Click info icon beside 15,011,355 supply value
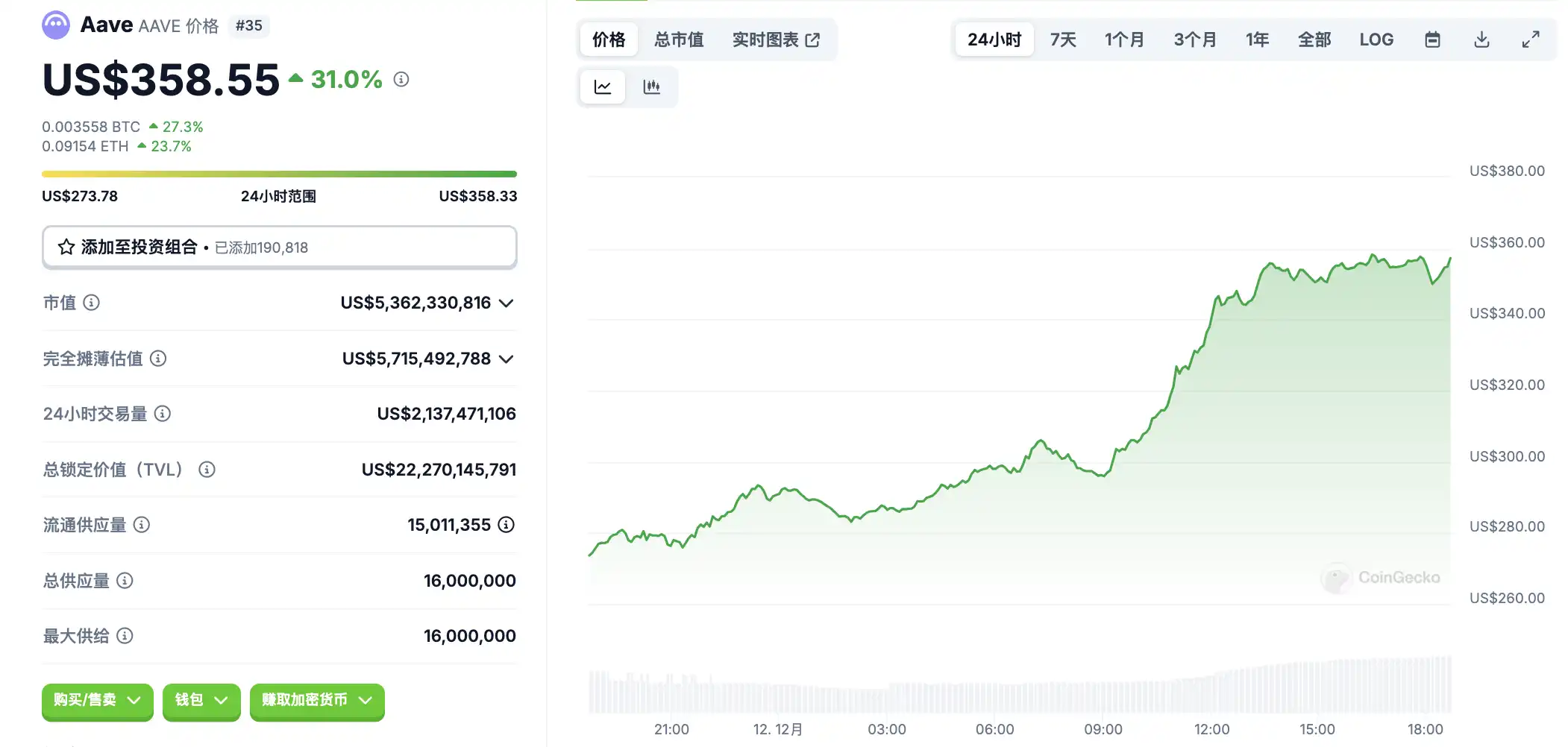This screenshot has width=1568, height=747. click(x=507, y=525)
